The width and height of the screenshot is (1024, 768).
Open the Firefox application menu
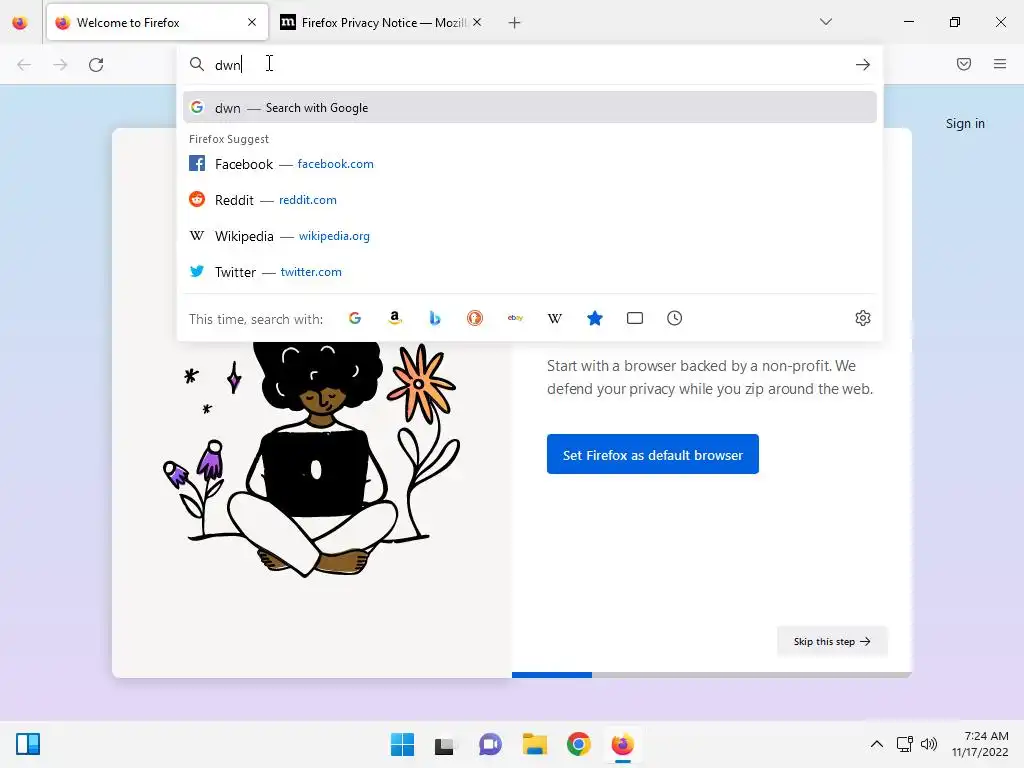1000,64
